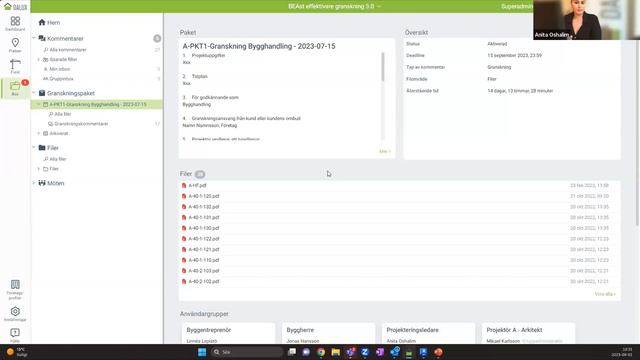Collapse the Kommentarer section
The height and width of the screenshot is (360, 640).
[34, 38]
